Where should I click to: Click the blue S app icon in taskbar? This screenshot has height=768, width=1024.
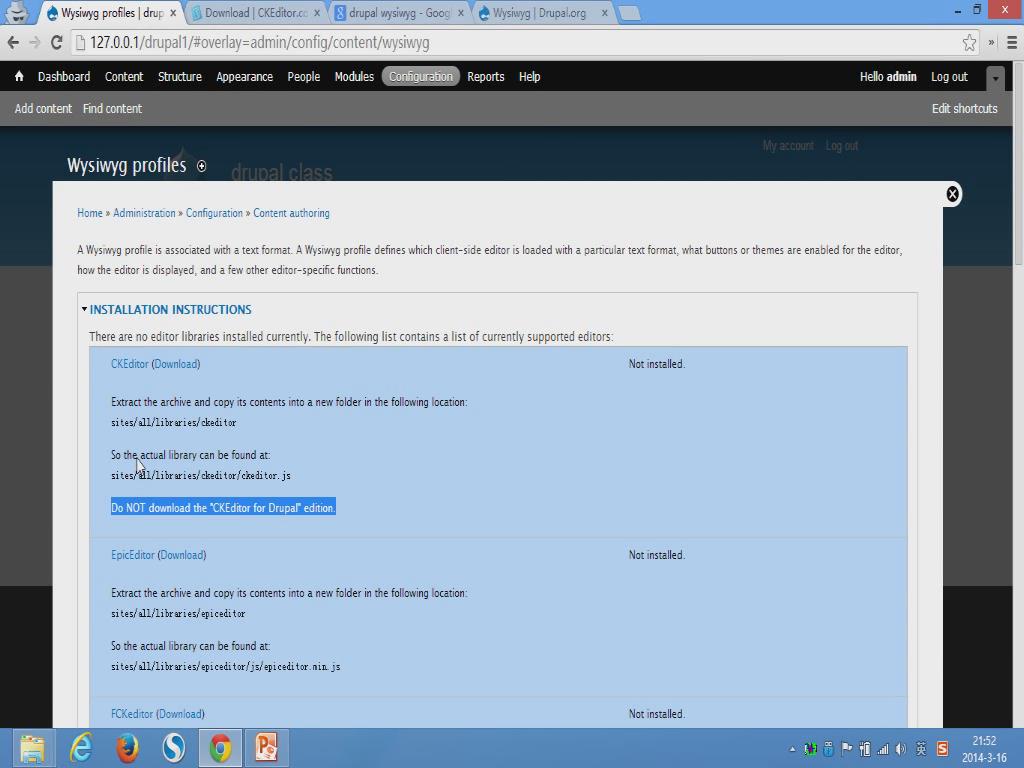tap(174, 748)
